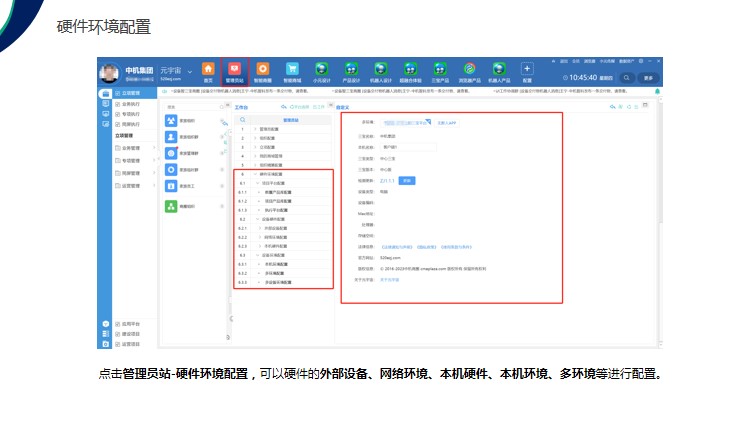Viewport: 750px width, 422px height.
Task: Toggle the 业务执行 checkbox
Action: click(118, 104)
